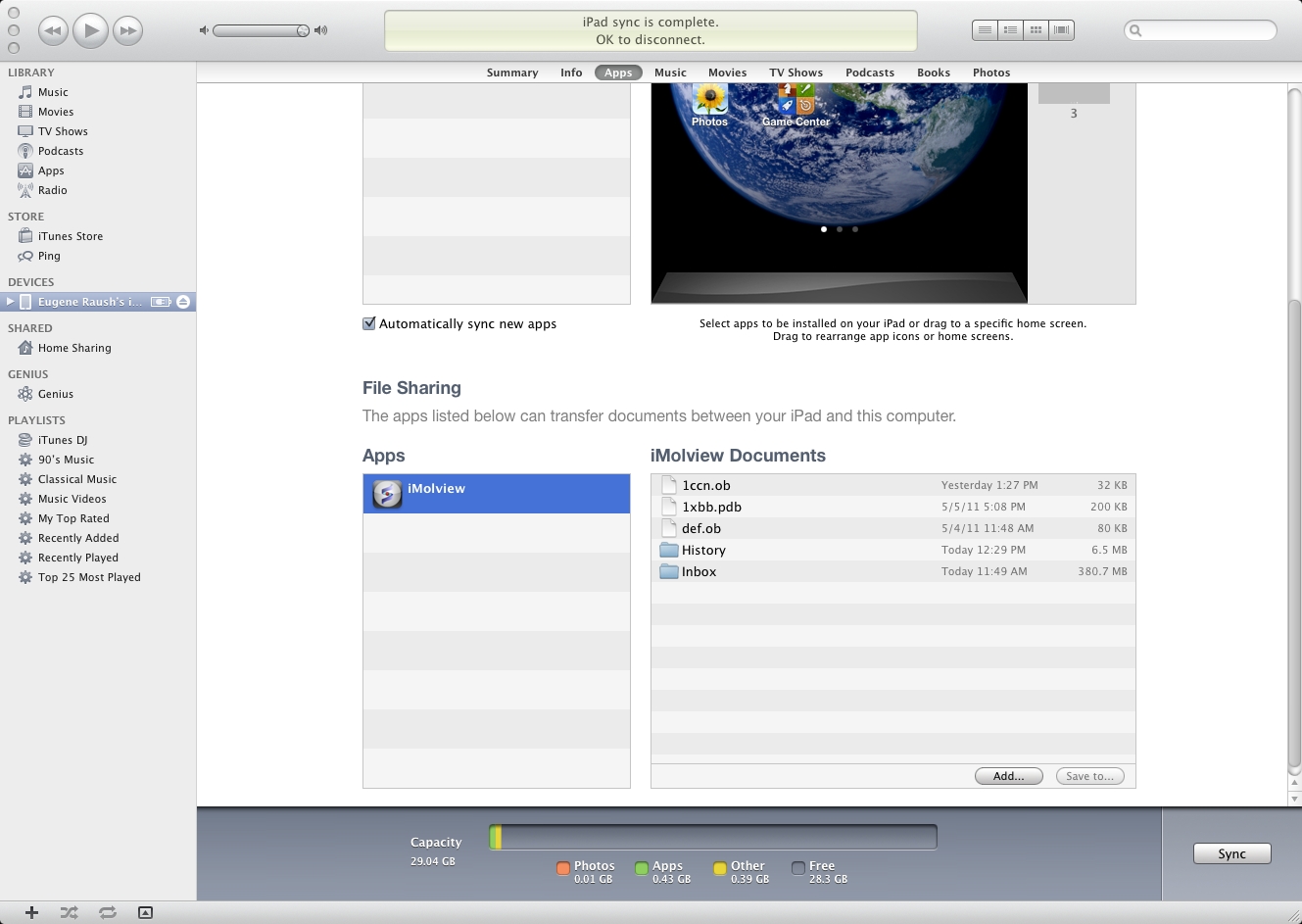Image resolution: width=1302 pixels, height=924 pixels.
Task: Click the Sync button
Action: [1231, 853]
